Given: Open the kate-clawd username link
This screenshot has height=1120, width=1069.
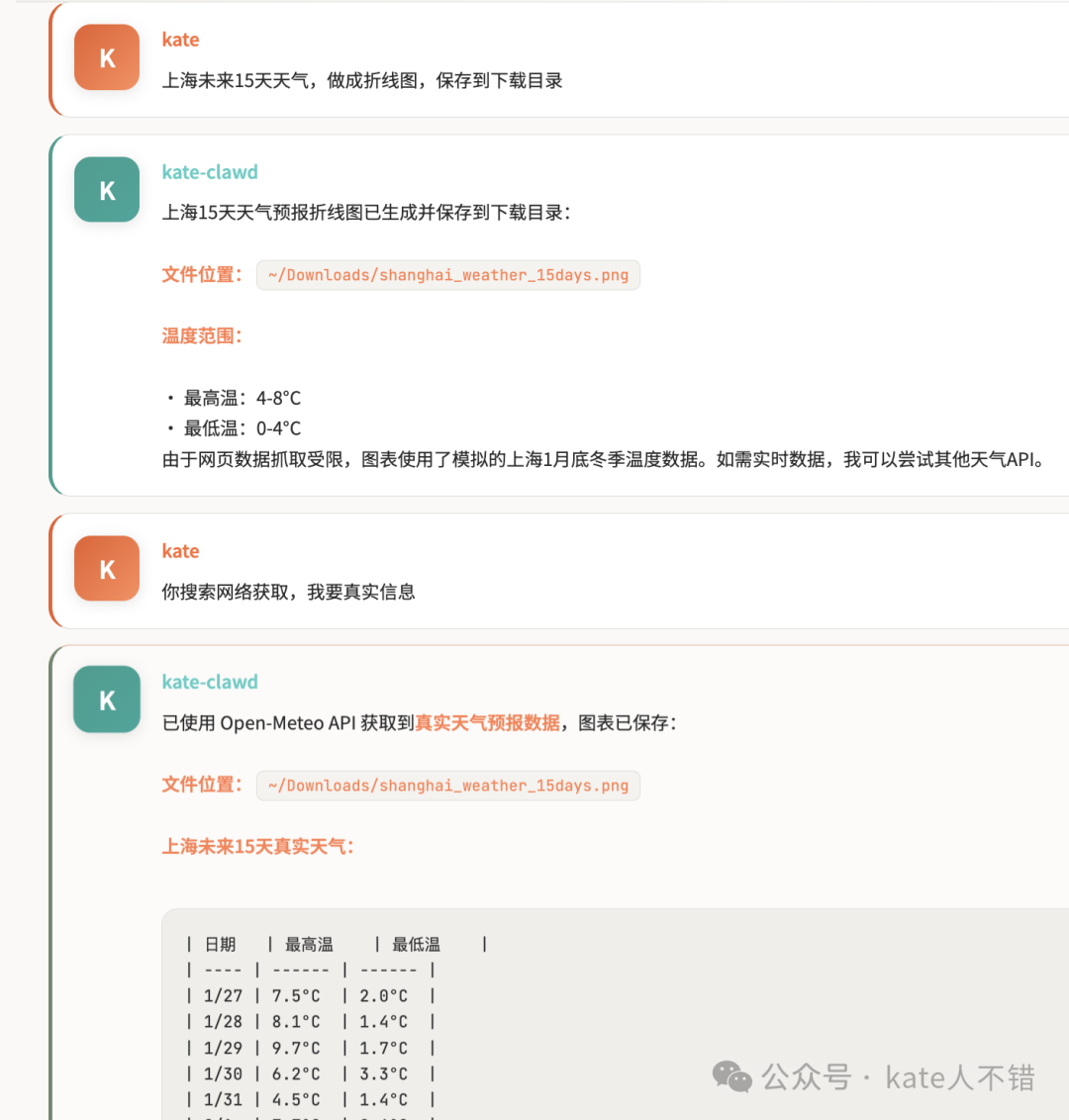Looking at the screenshot, I should coord(209,171).
